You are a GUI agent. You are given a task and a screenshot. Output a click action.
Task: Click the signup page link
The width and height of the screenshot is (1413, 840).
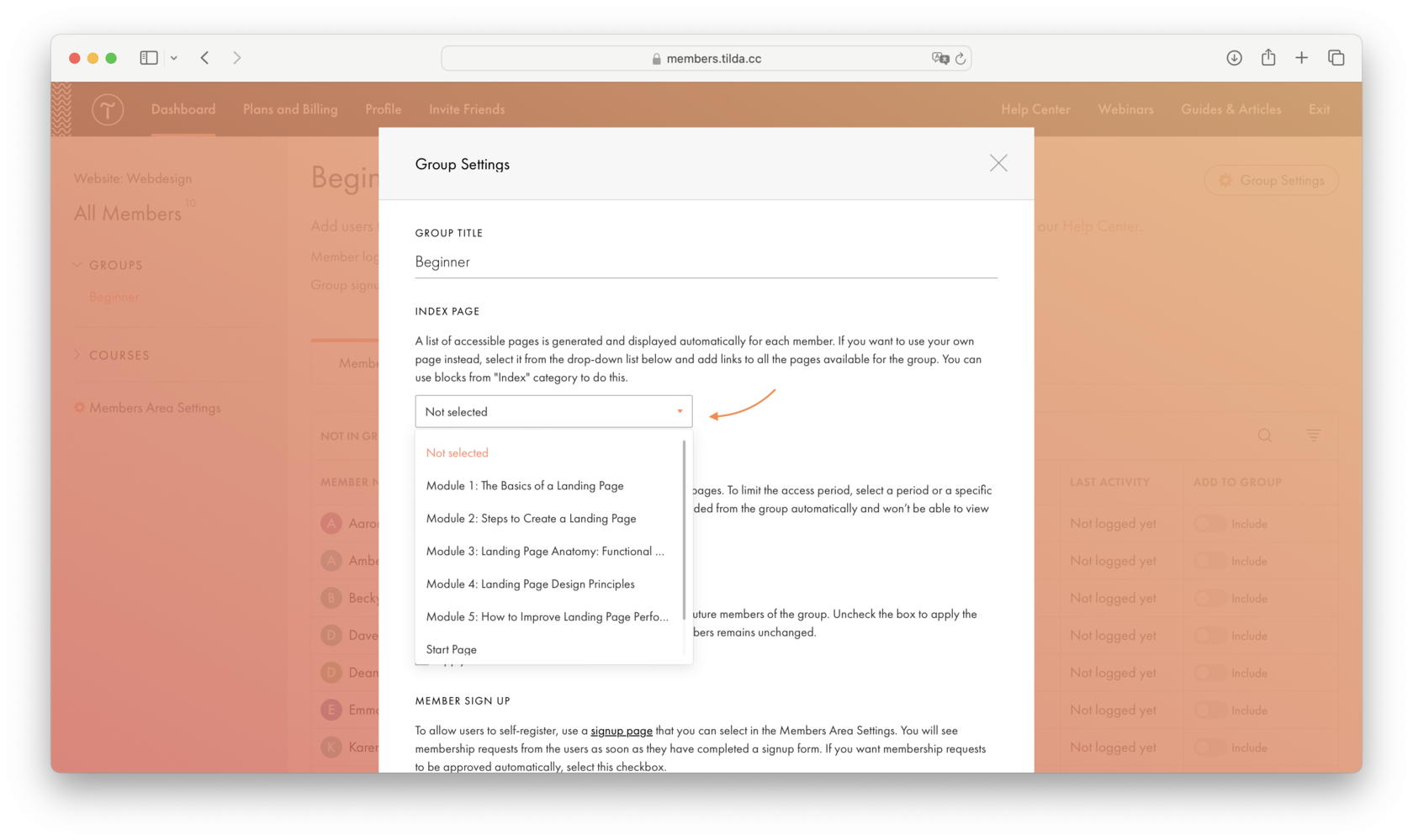[x=622, y=731]
